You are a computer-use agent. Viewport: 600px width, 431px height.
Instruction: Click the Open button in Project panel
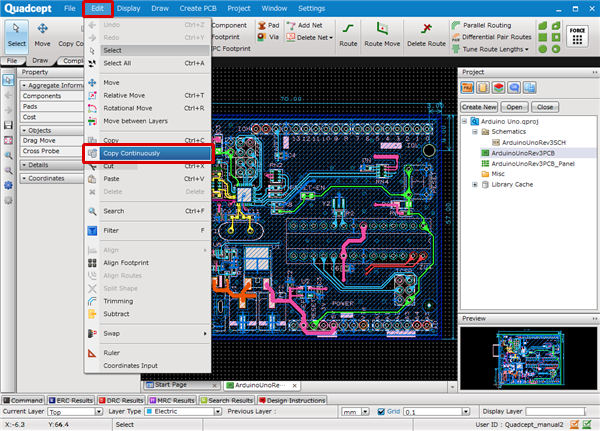(514, 106)
